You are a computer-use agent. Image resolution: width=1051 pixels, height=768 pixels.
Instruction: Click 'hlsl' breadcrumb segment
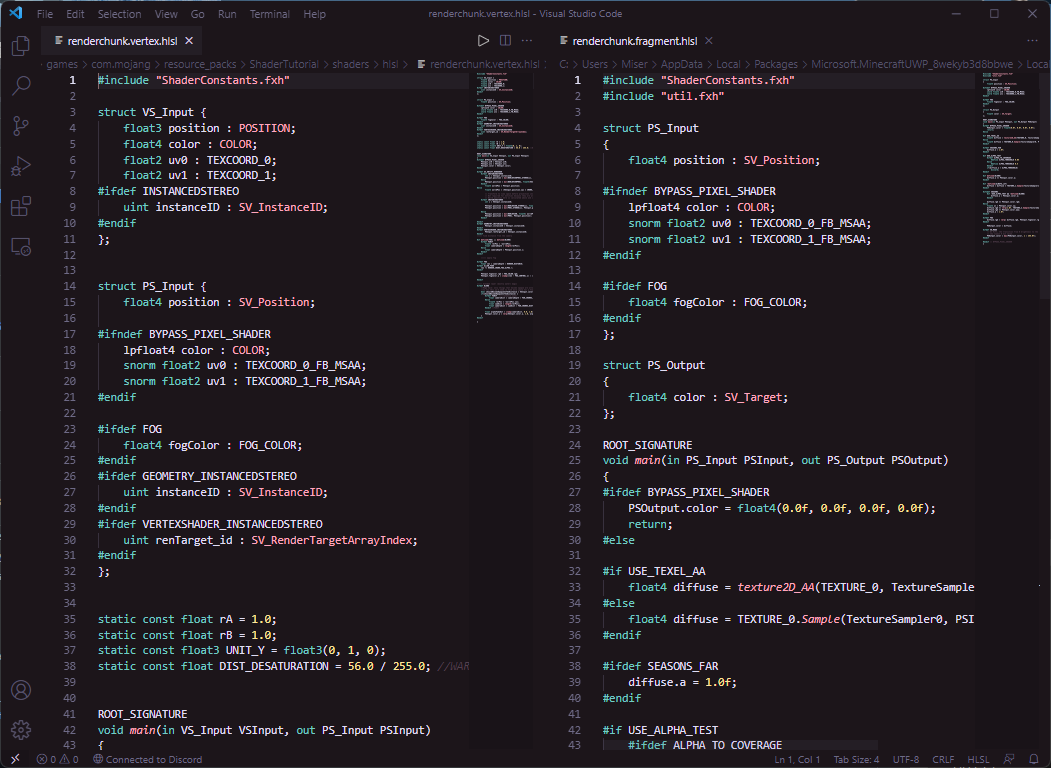pyautogui.click(x=390, y=64)
